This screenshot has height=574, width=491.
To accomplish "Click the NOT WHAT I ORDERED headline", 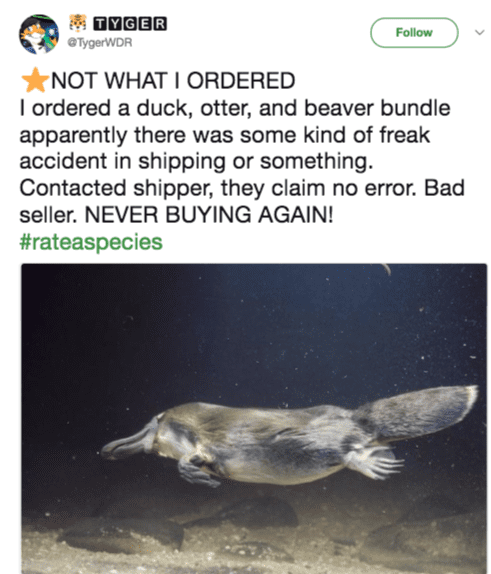I will [x=173, y=81].
